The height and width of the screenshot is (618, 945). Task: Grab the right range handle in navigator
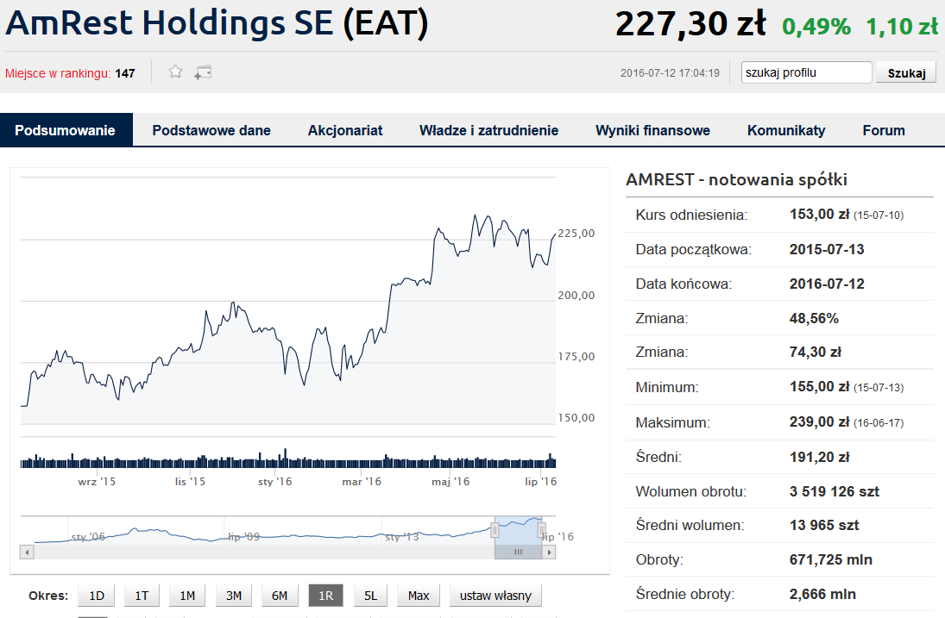tap(541, 530)
